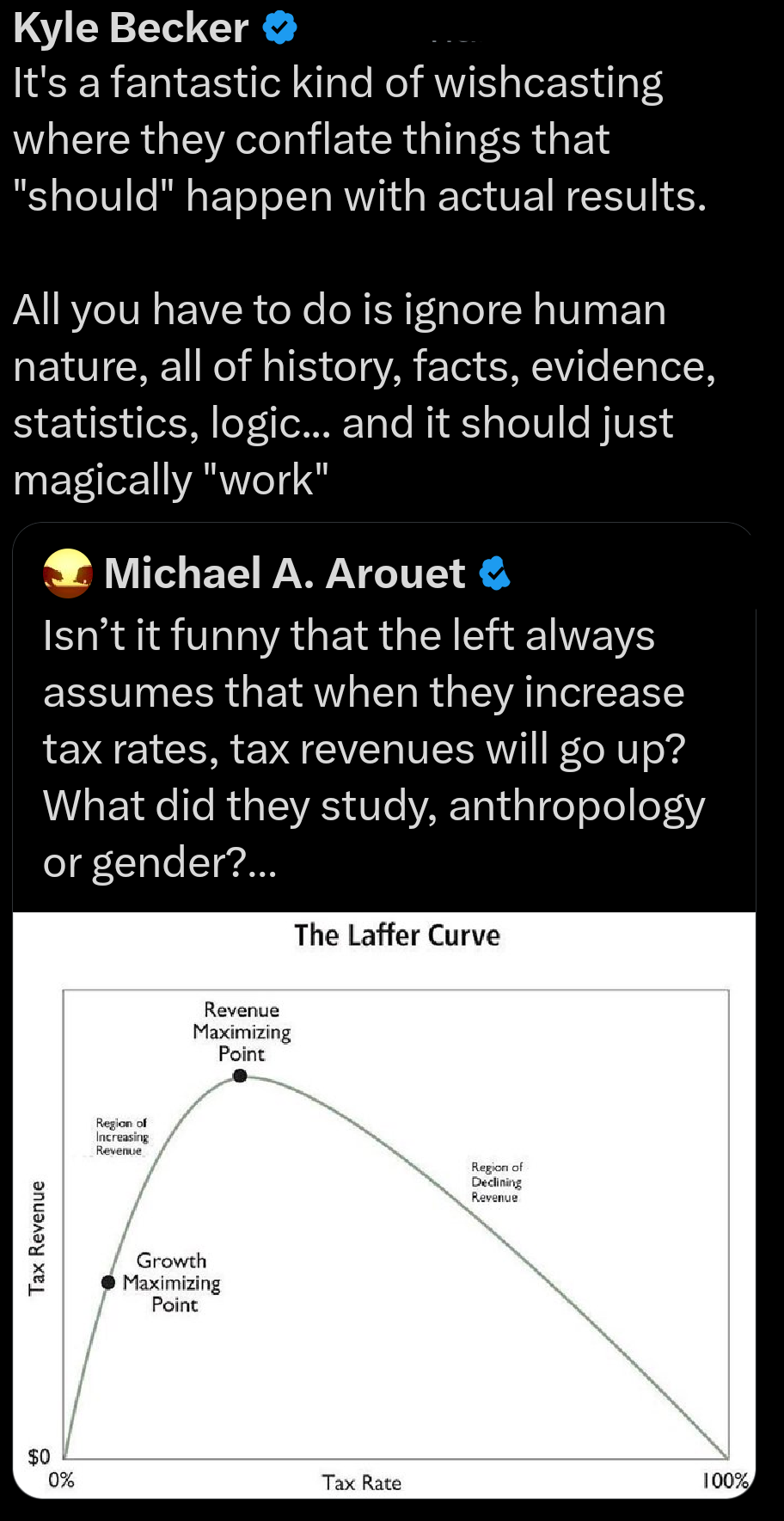The width and height of the screenshot is (784, 1521).
Task: Click the "Revenue Maximizing Point" label
Action: (x=242, y=1032)
